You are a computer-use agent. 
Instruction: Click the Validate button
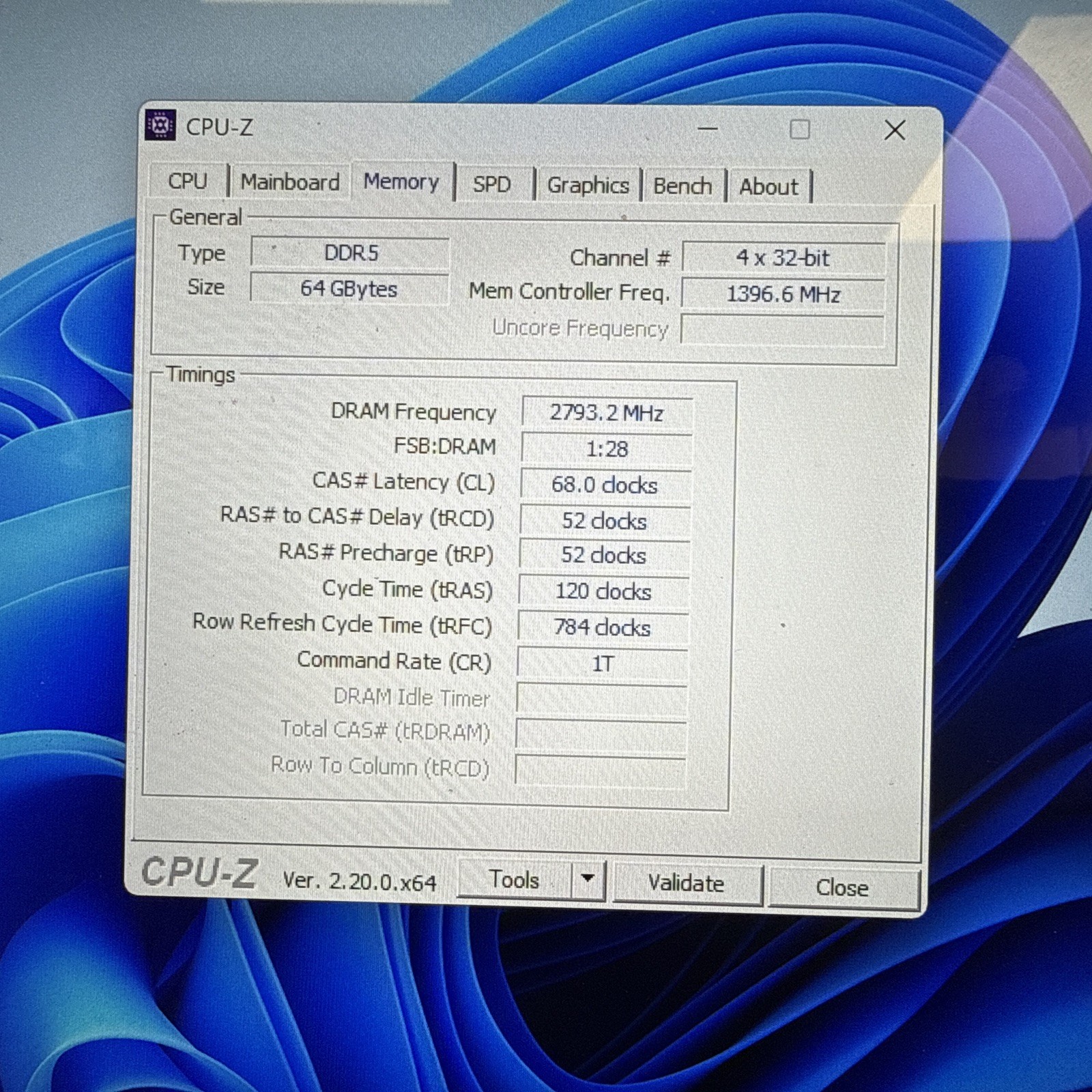tap(687, 883)
